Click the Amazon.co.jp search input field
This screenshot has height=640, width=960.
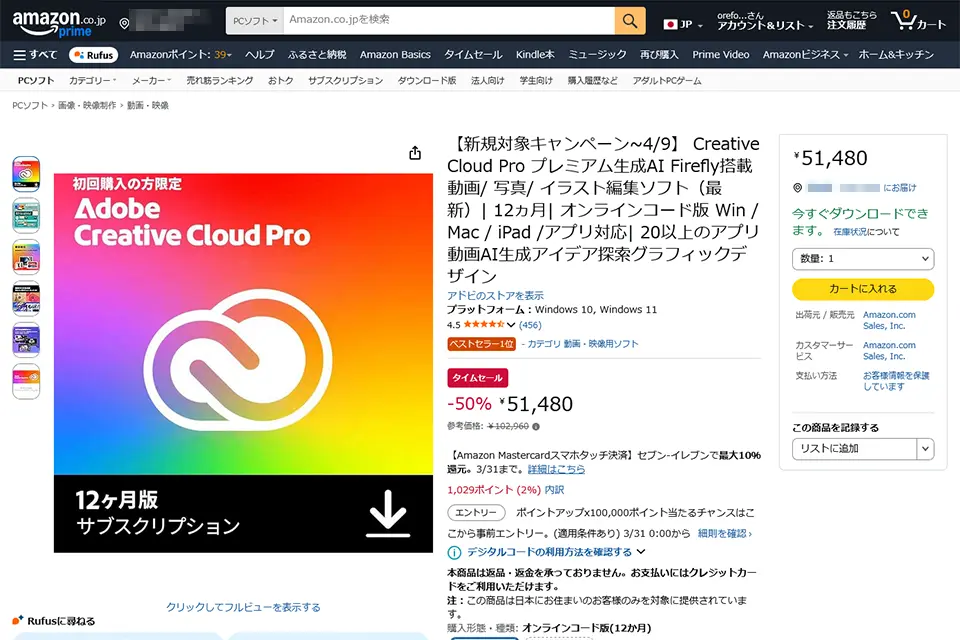[448, 20]
